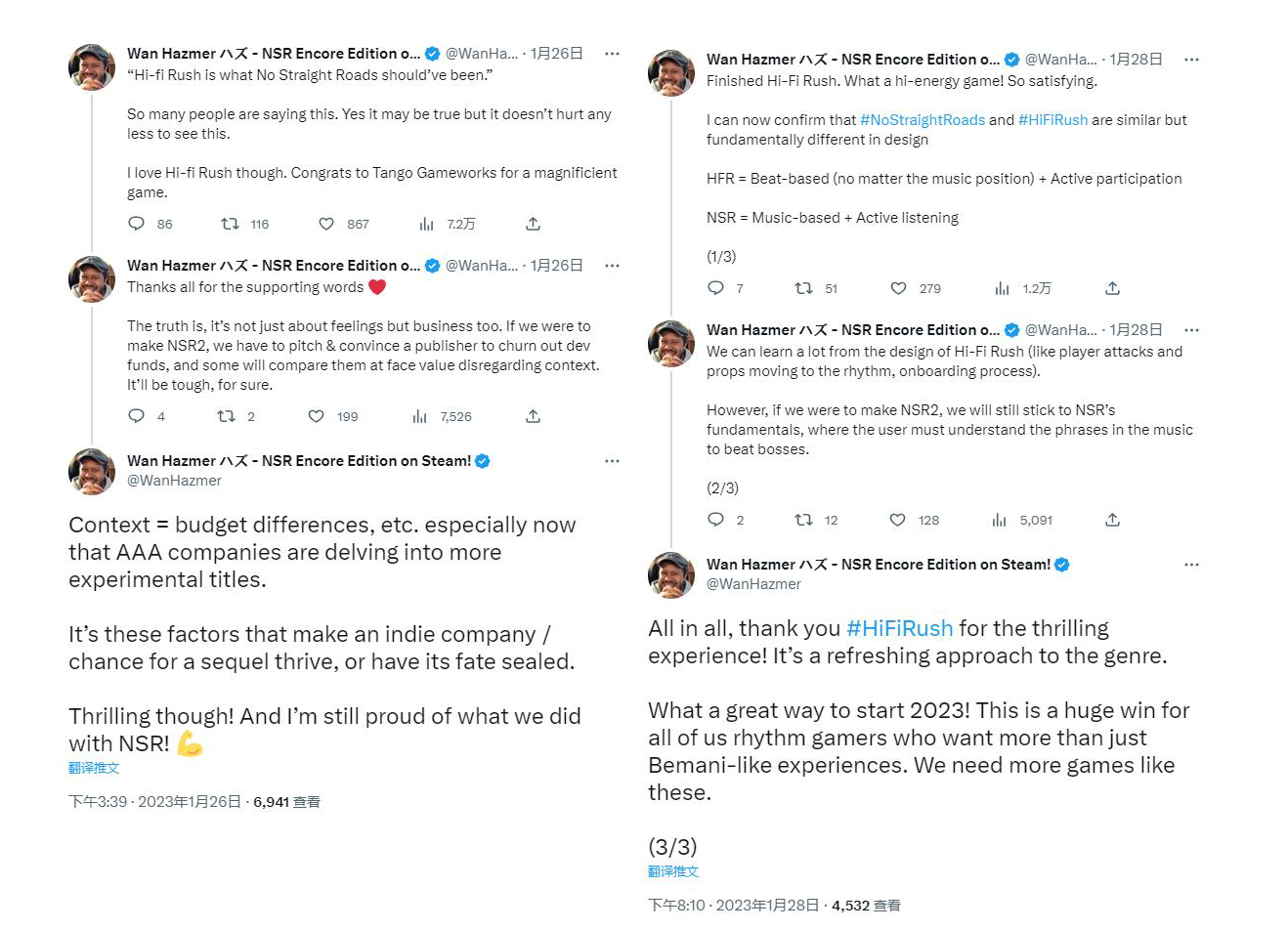Reply to the tweet with 86 replies
This screenshot has height=930, width=1288.
click(x=137, y=224)
